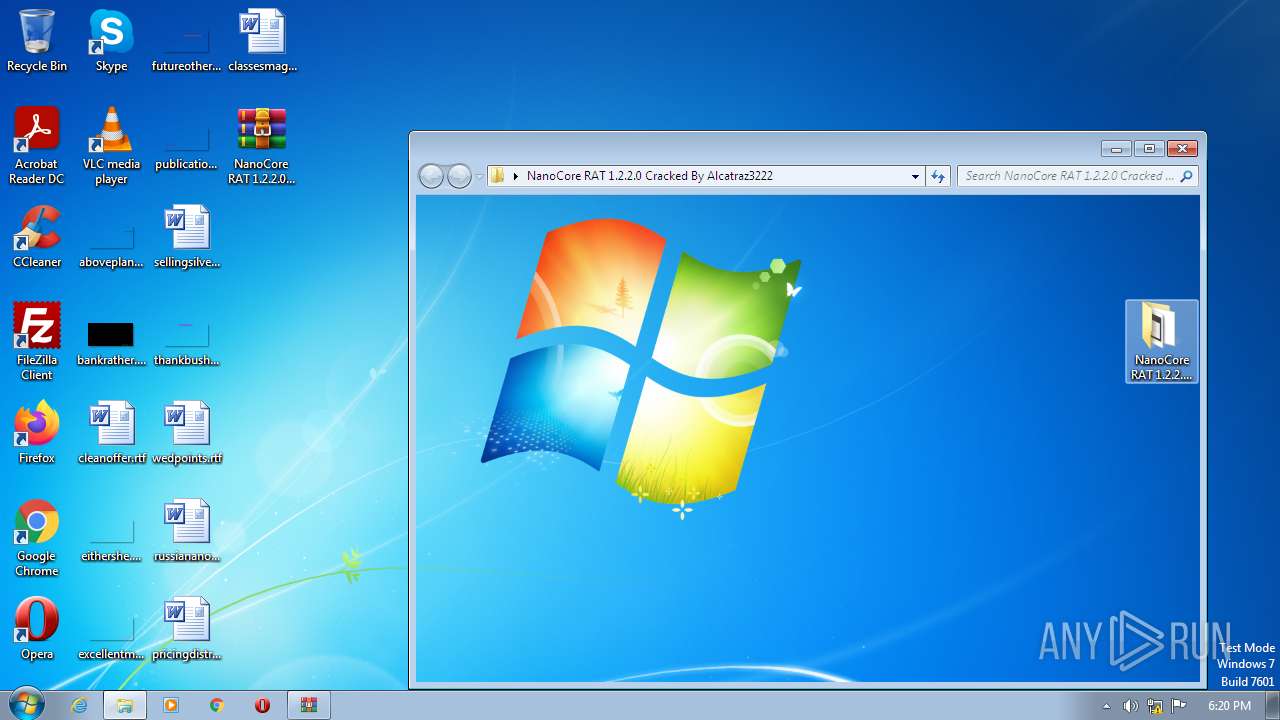Click folder icon in the address bar
1280x720 pixels.
[x=498, y=176]
